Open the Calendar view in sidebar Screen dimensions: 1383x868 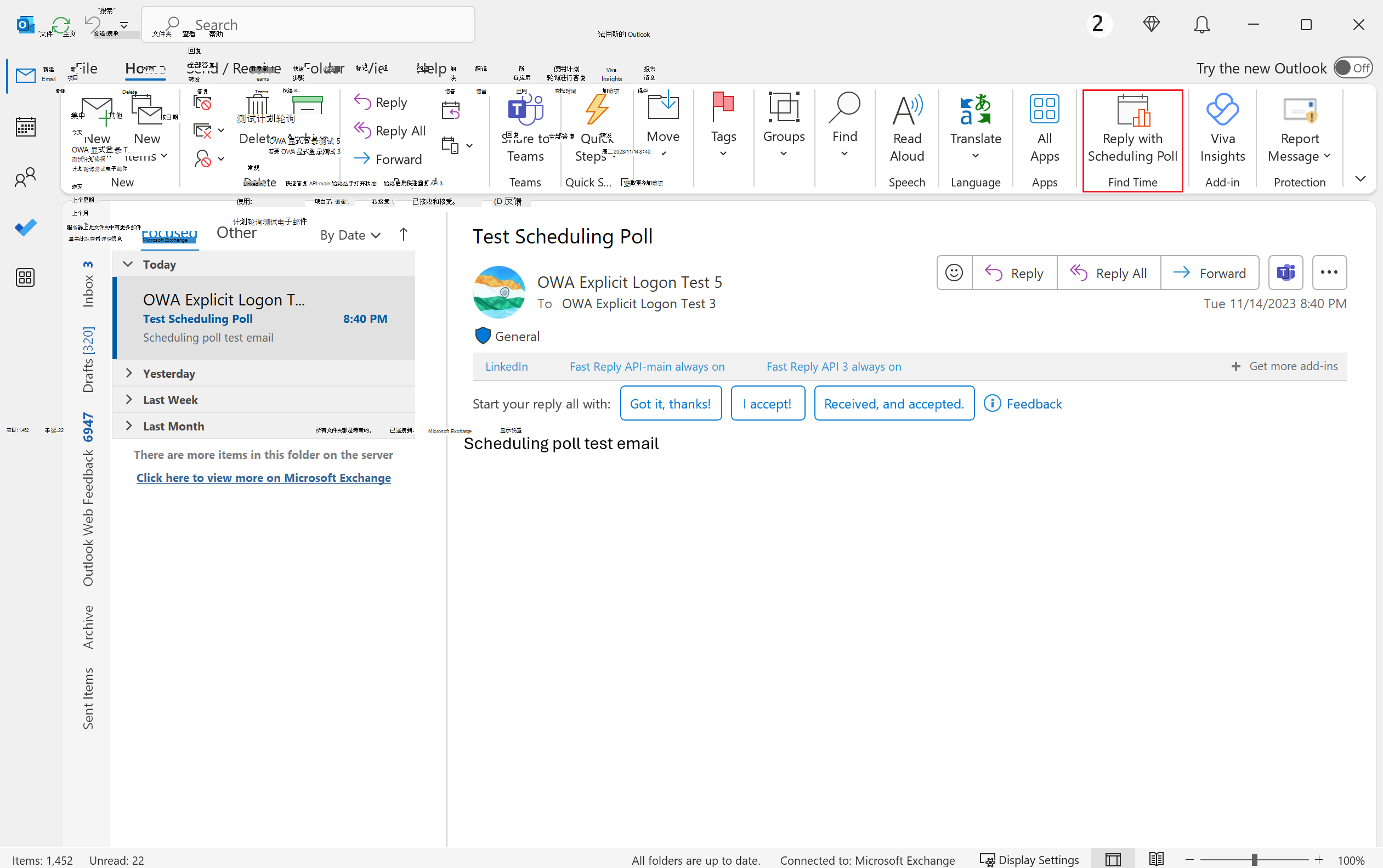(25, 127)
